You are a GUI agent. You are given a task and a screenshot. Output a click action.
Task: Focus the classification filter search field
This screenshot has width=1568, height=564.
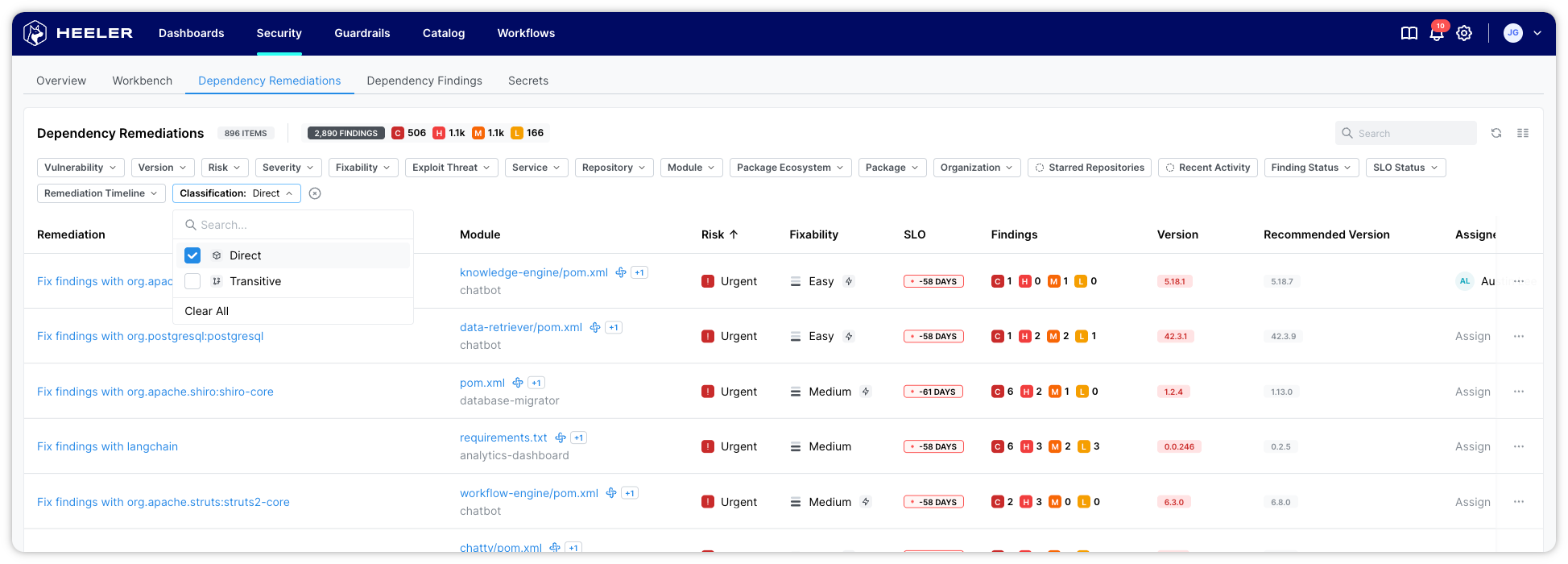[x=298, y=225]
